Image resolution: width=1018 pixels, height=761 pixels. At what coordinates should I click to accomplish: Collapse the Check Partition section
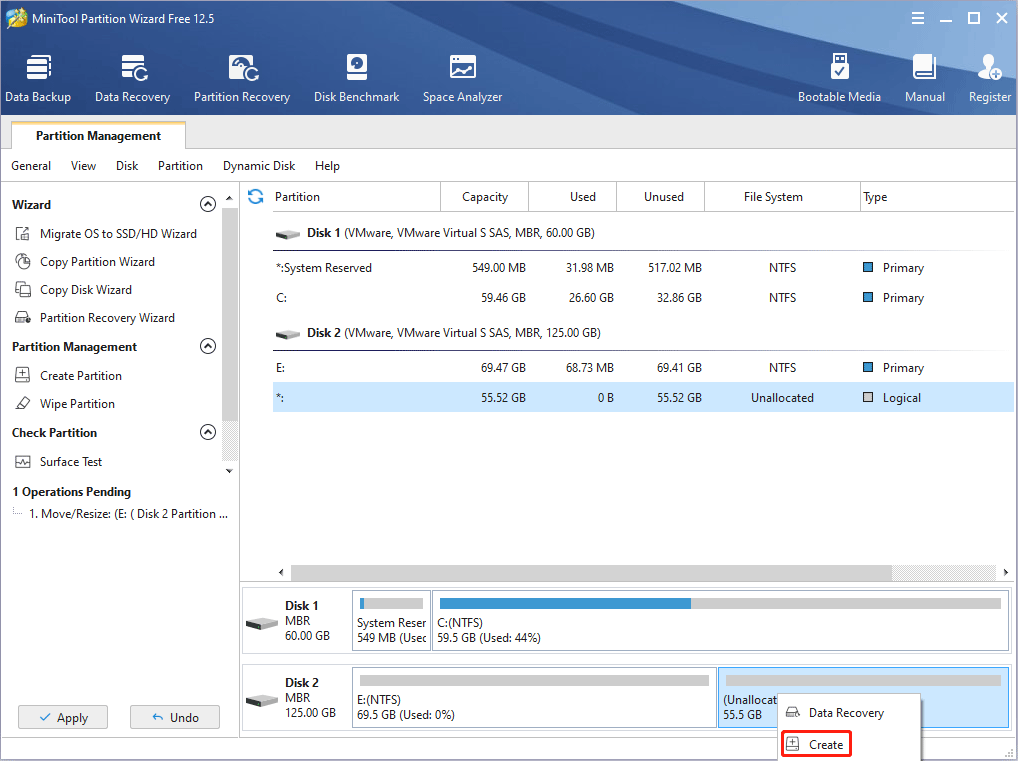tap(208, 432)
